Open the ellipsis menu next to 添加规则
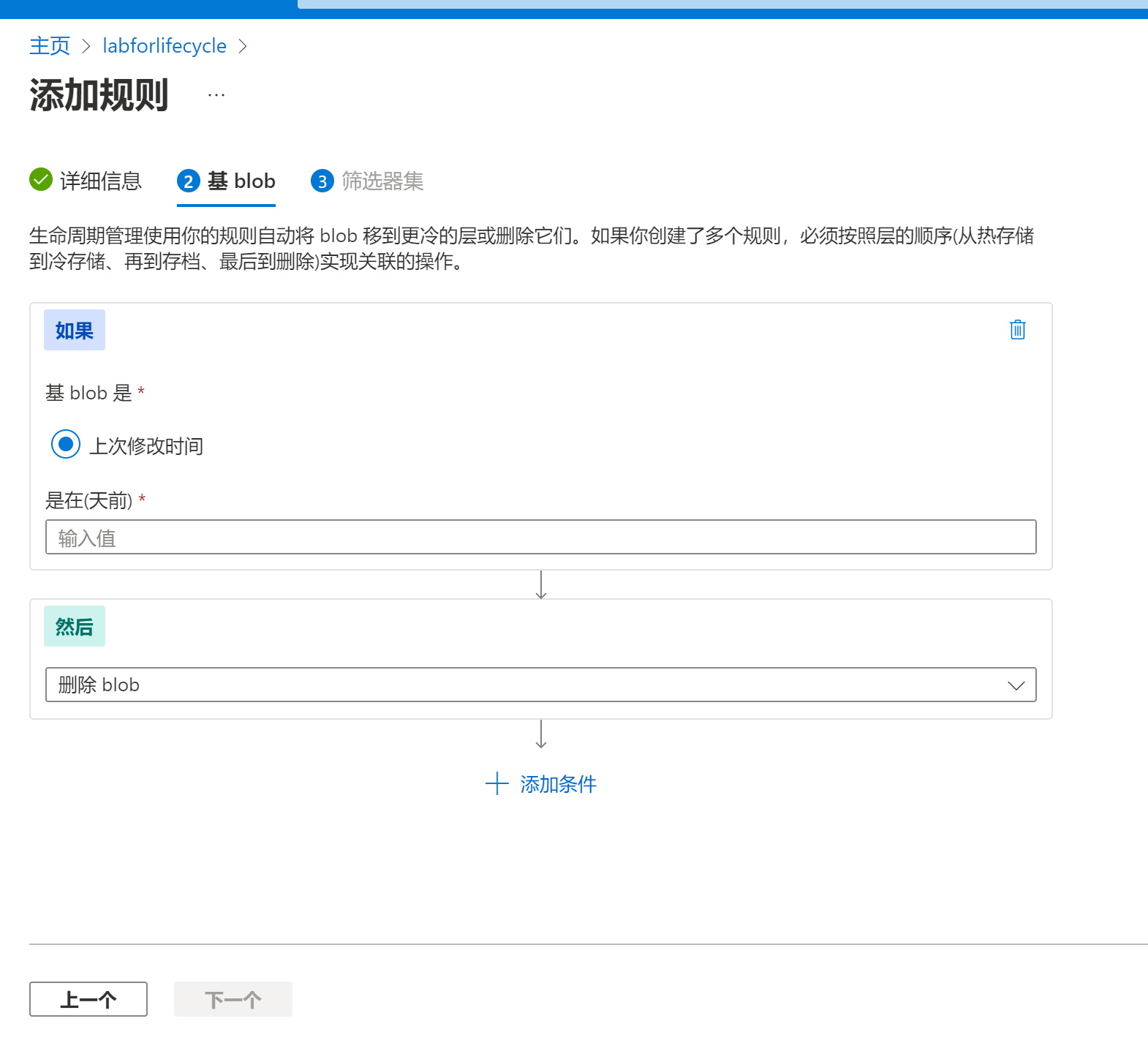Image resolution: width=1148 pixels, height=1043 pixels. point(216,95)
